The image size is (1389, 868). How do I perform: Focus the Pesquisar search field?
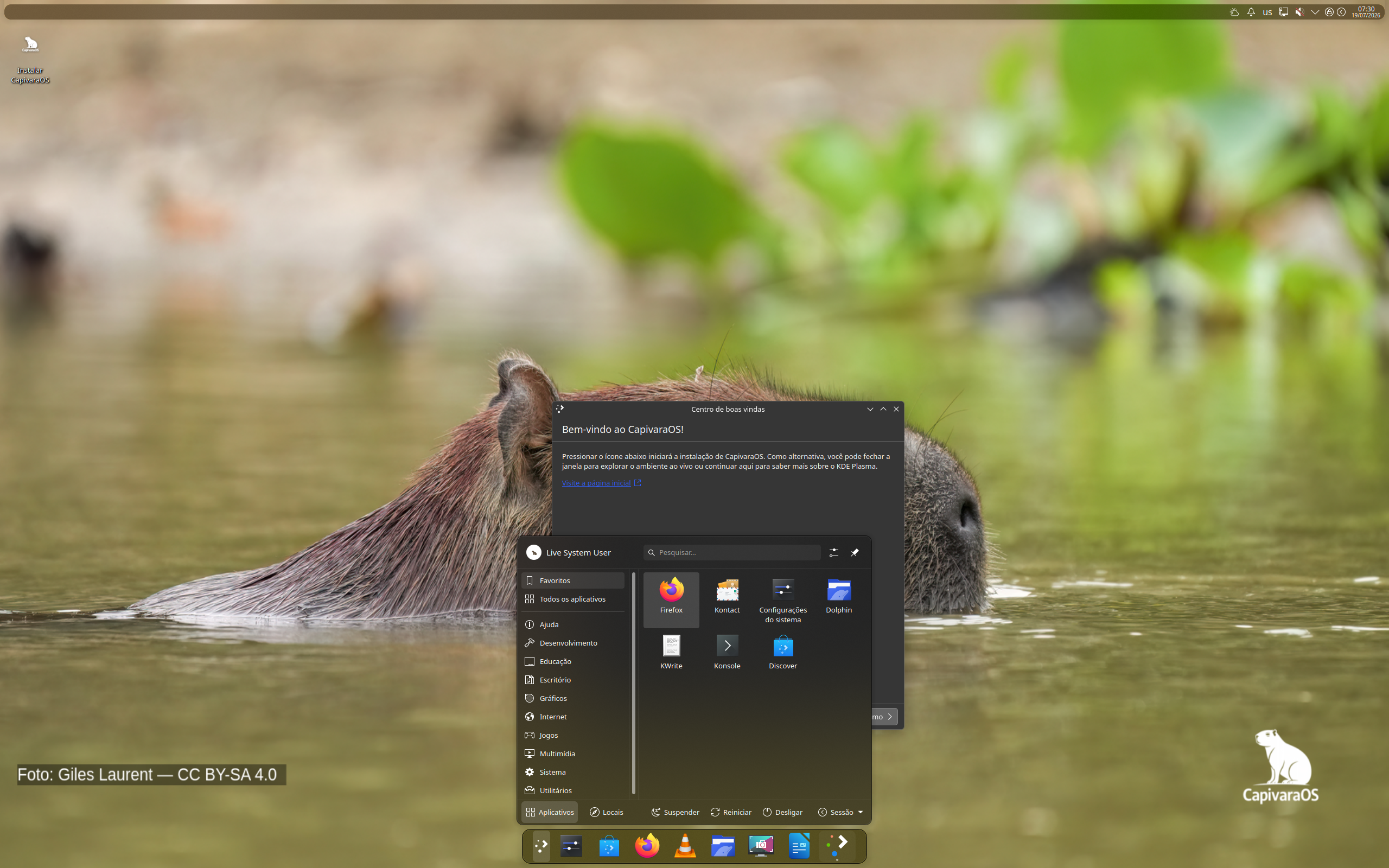pos(732,552)
